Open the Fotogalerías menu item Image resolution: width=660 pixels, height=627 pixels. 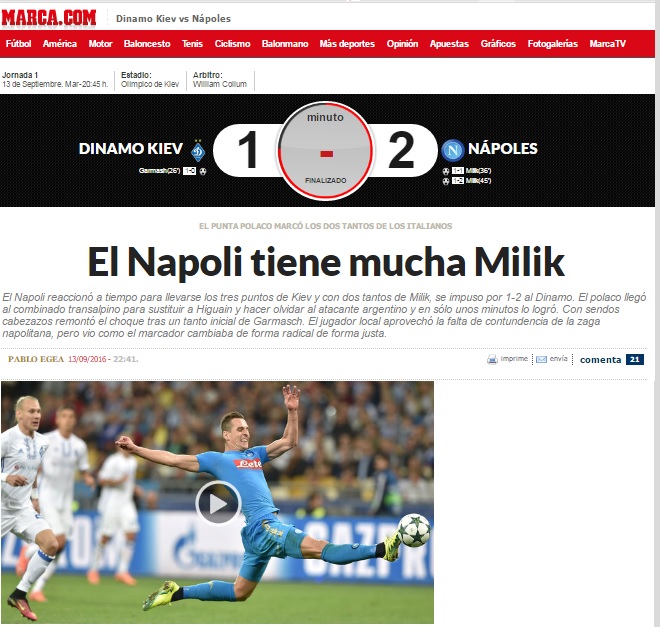click(553, 44)
